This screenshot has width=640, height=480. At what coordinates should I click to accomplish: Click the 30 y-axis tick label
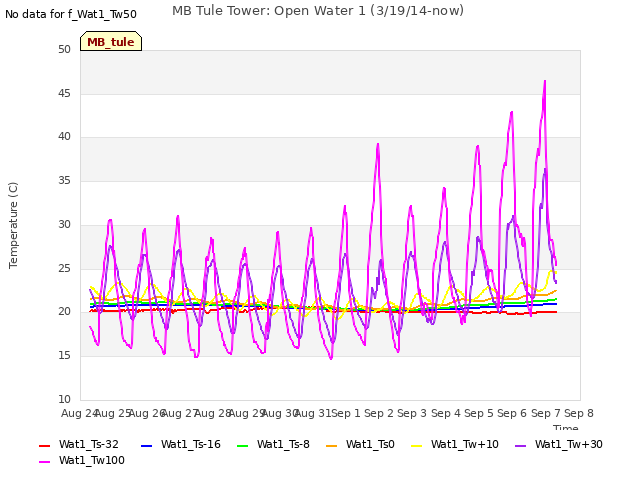click(x=64, y=224)
